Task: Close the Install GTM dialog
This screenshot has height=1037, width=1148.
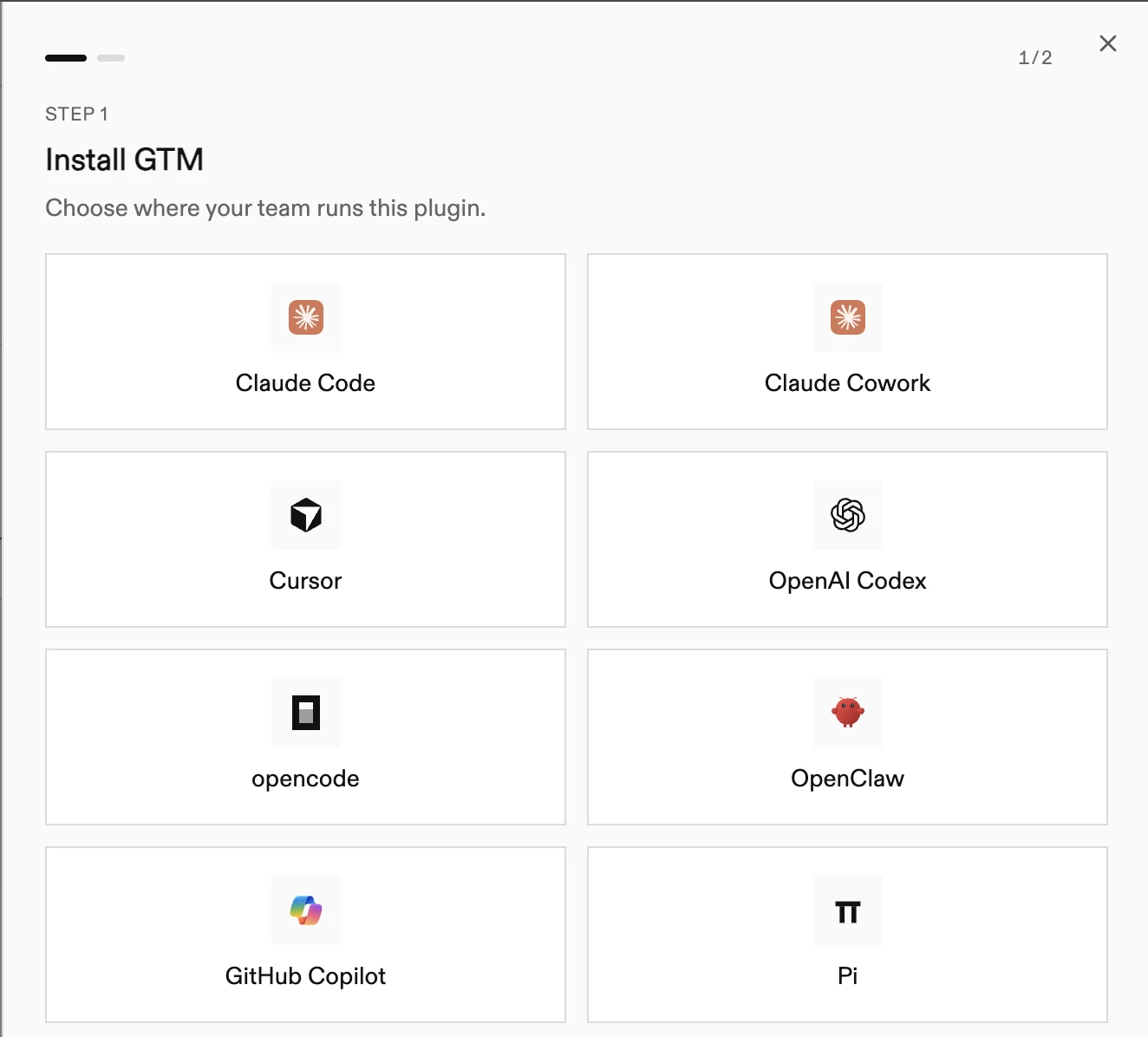Action: (x=1108, y=43)
